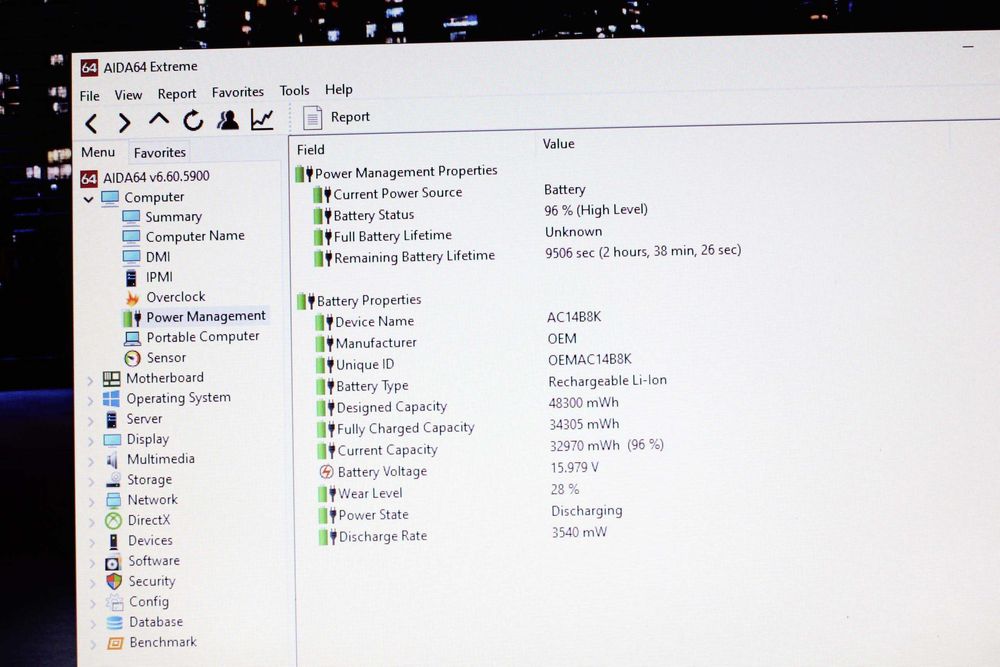
Task: Select the Computer Name tree item
Action: 195,236
